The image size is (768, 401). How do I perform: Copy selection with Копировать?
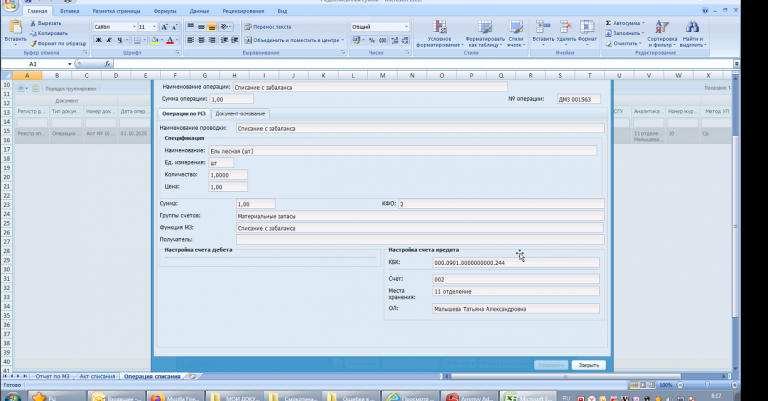(48, 33)
